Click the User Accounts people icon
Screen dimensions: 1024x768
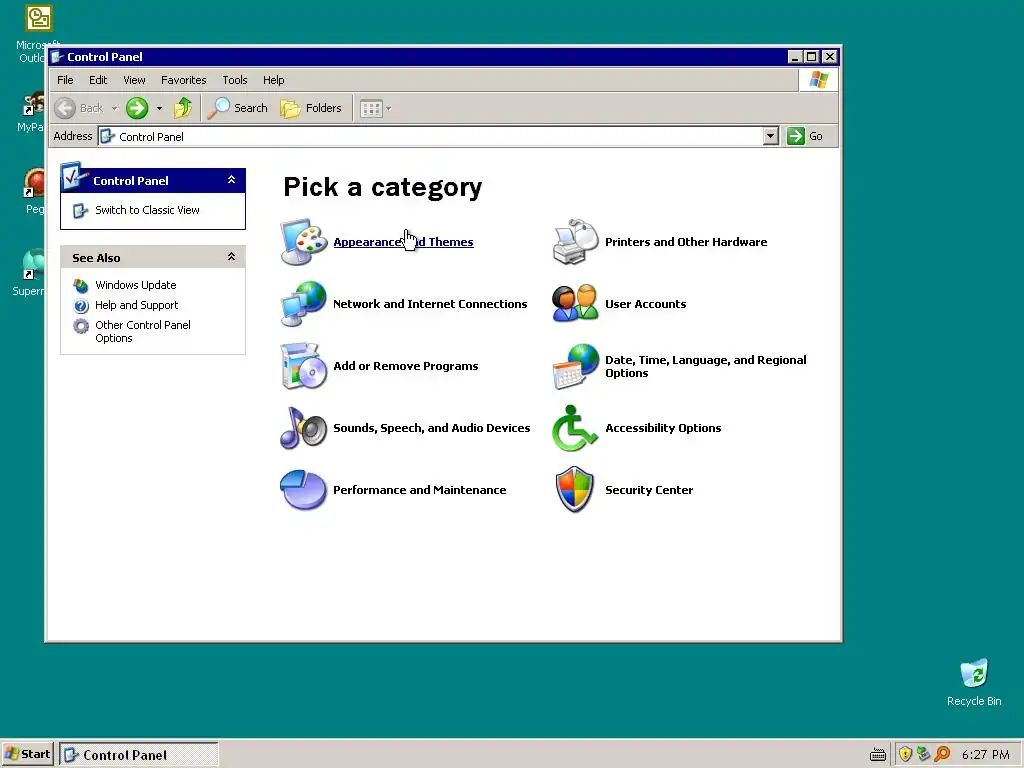point(575,304)
